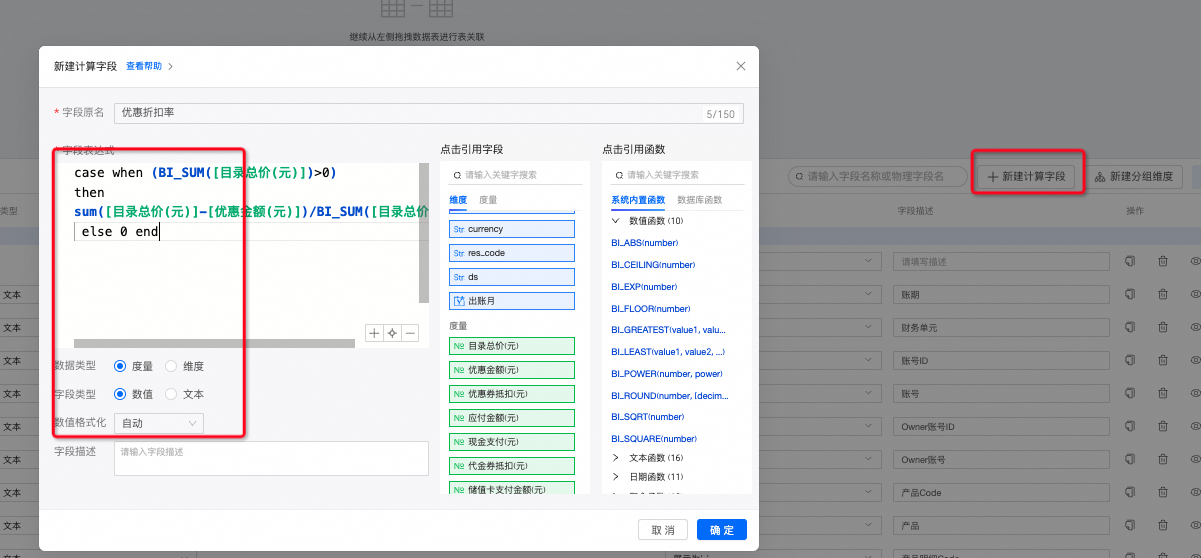Click the 字段原名 input containing 优惠折扣率
Viewport: 1201px width, 558px height.
coord(429,113)
